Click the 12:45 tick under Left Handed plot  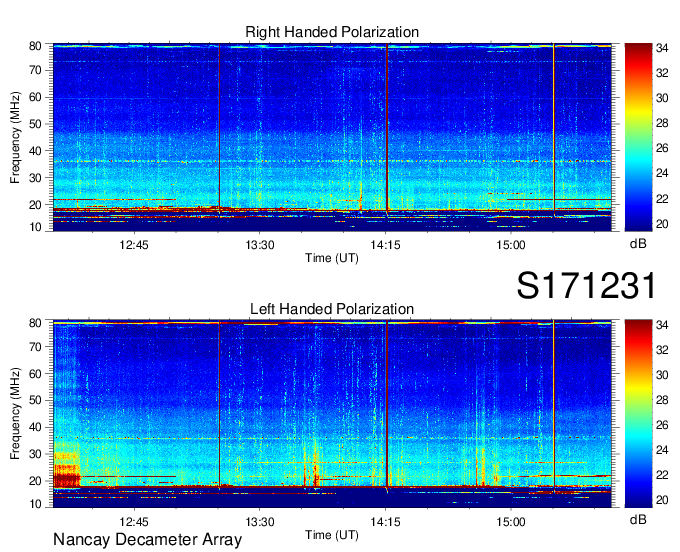[x=134, y=521]
